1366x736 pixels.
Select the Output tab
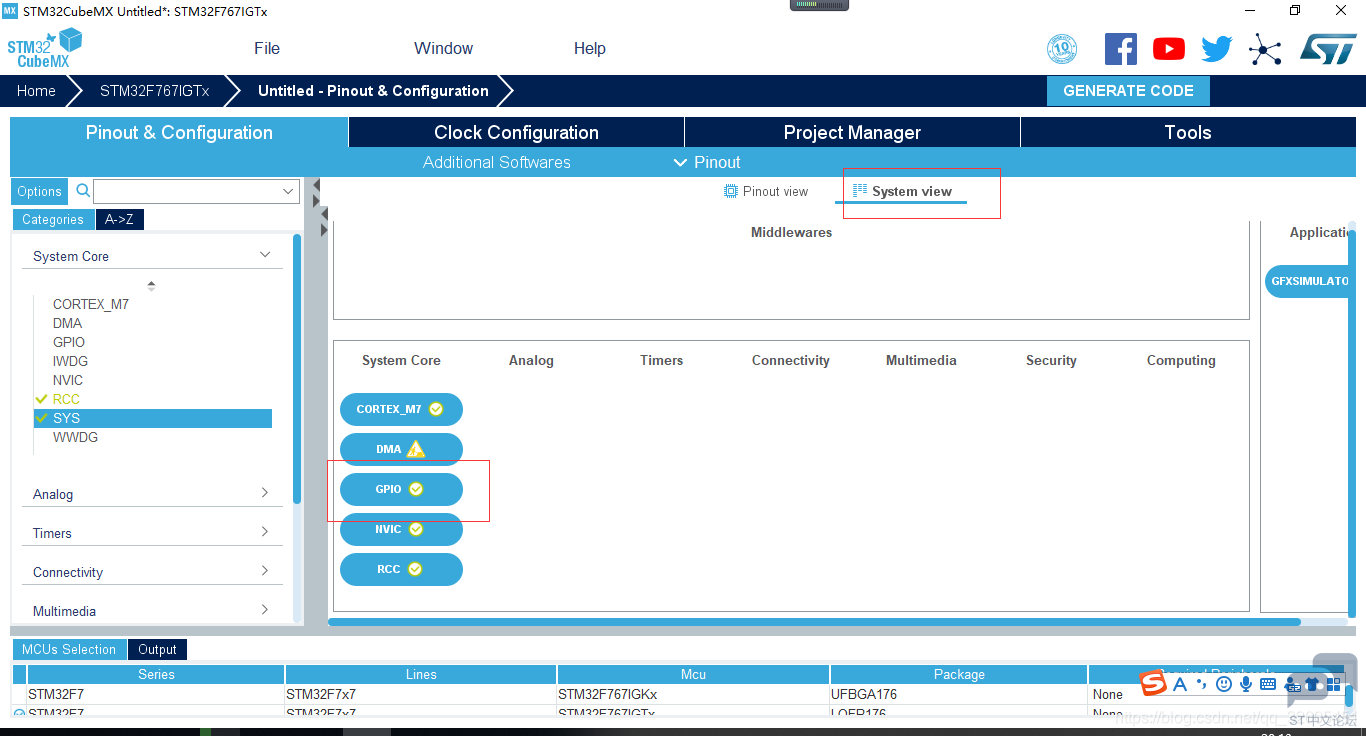pyautogui.click(x=157, y=649)
